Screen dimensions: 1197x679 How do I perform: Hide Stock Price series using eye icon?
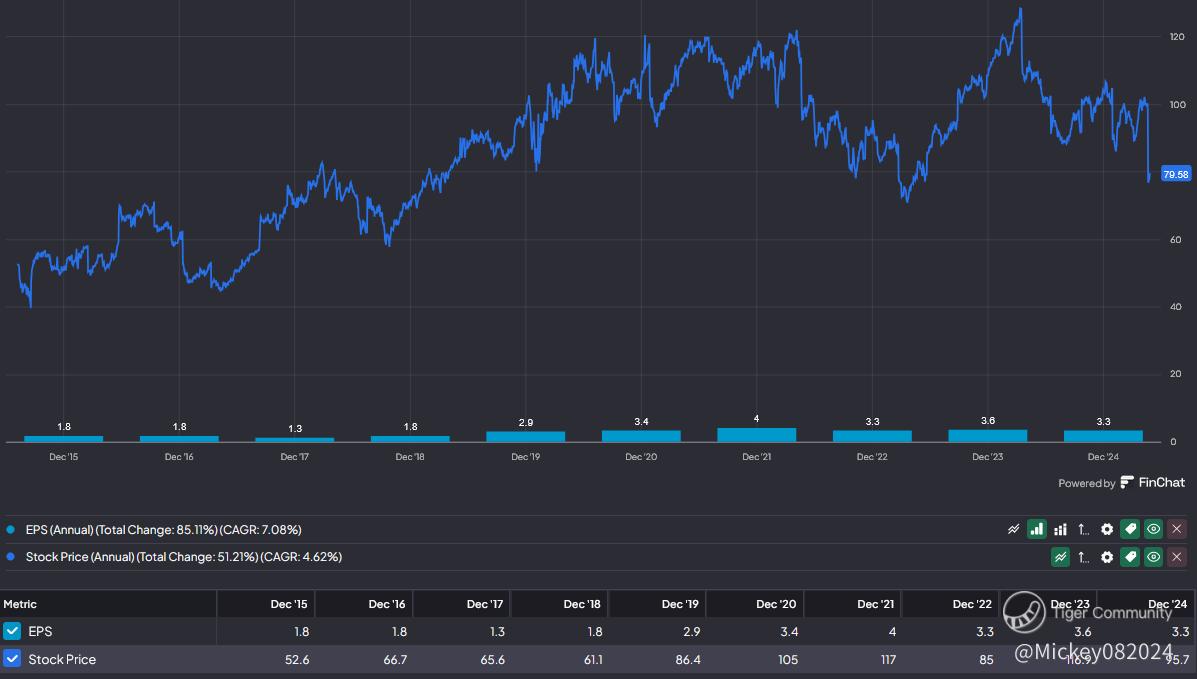(x=1154, y=557)
